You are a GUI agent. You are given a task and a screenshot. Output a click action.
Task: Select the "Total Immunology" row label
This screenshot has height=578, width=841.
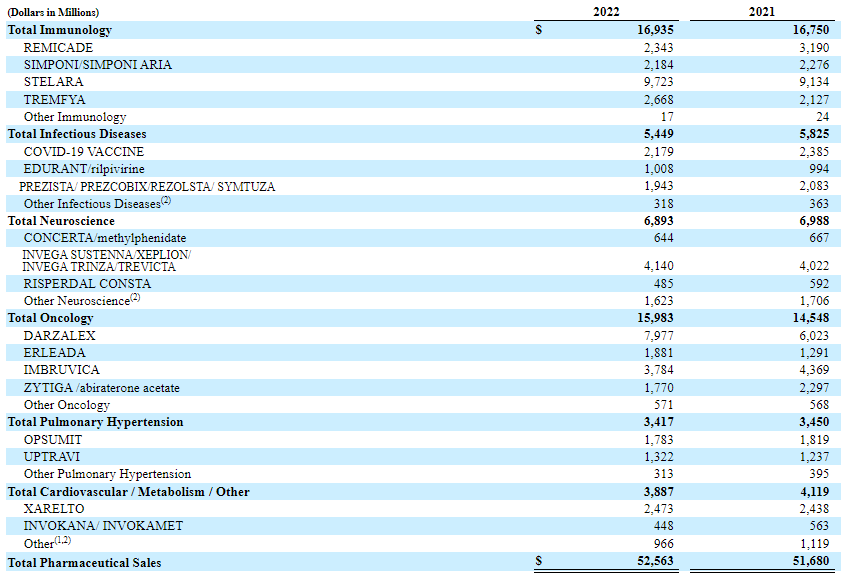[60, 30]
